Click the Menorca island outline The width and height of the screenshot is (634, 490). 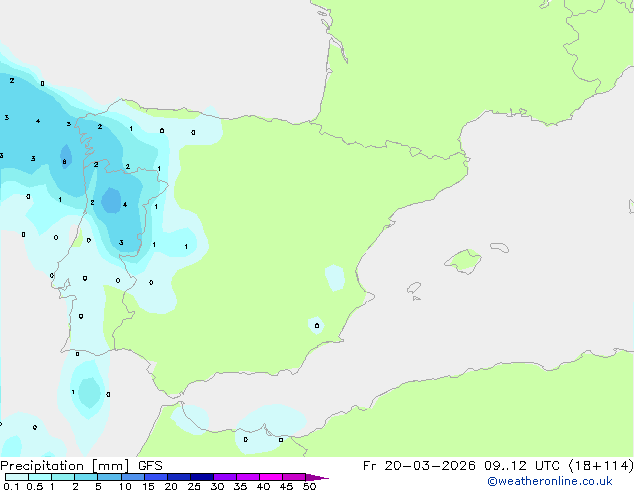click(x=499, y=247)
